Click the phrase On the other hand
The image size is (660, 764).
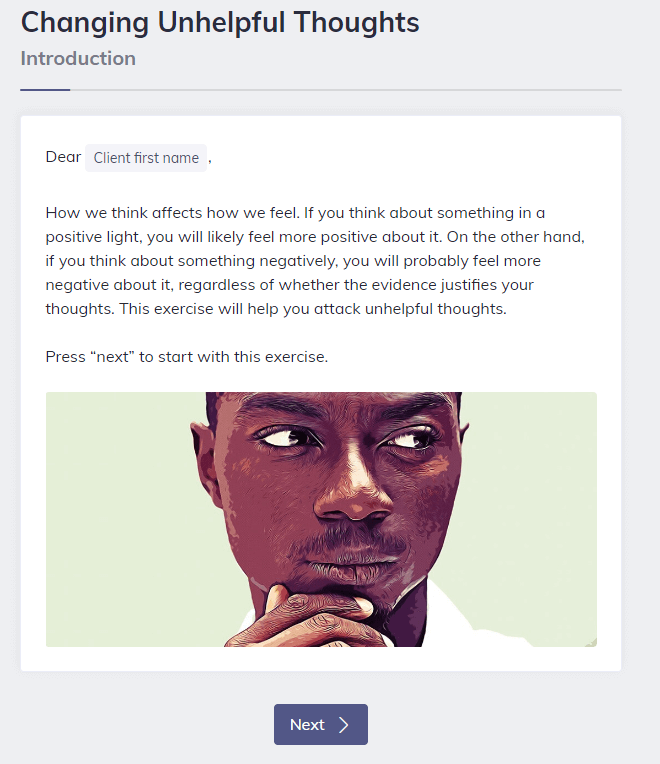tap(515, 237)
